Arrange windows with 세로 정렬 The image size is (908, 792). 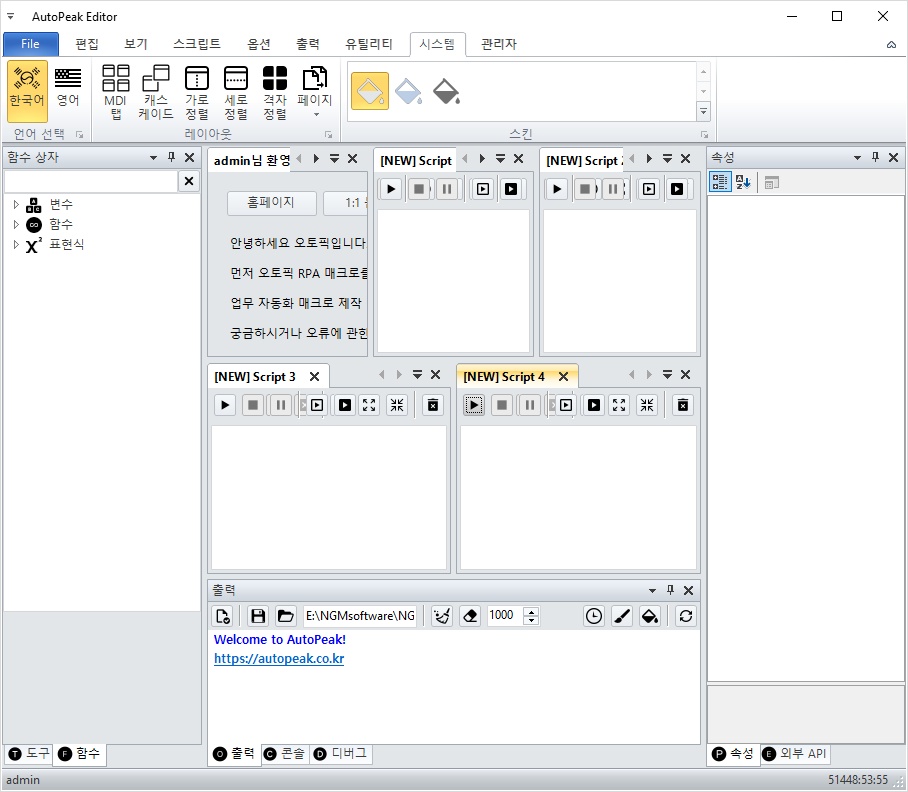[236, 91]
